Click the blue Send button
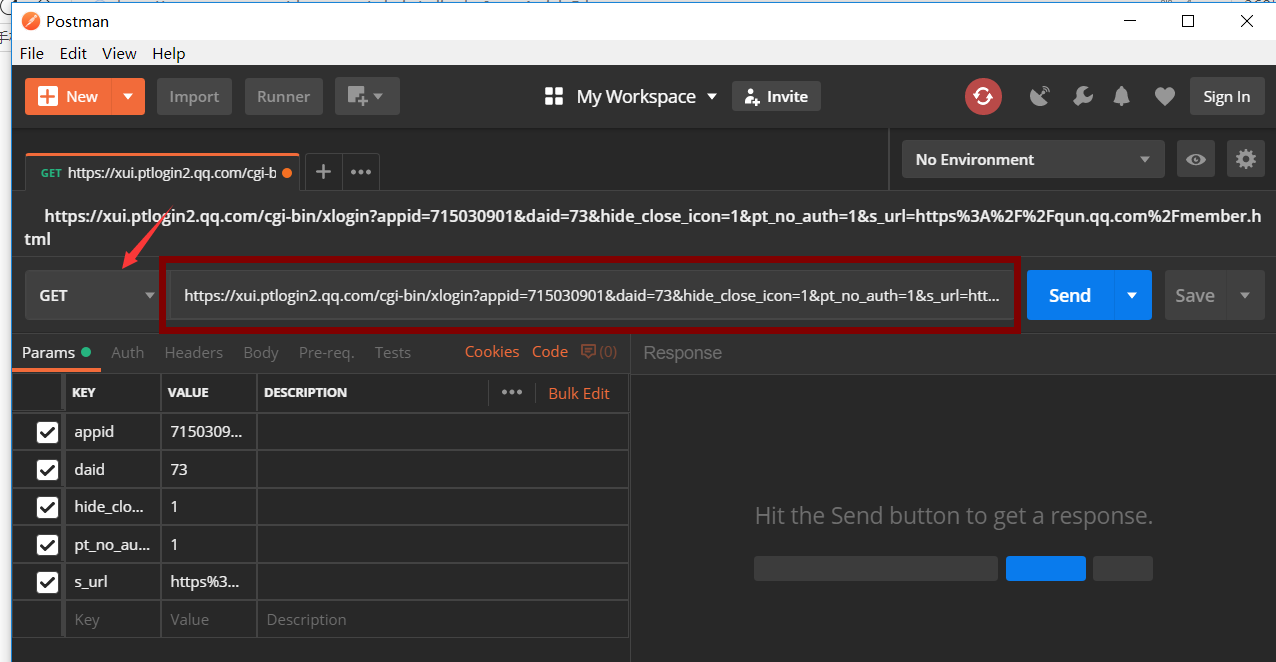1276x662 pixels. point(1069,295)
